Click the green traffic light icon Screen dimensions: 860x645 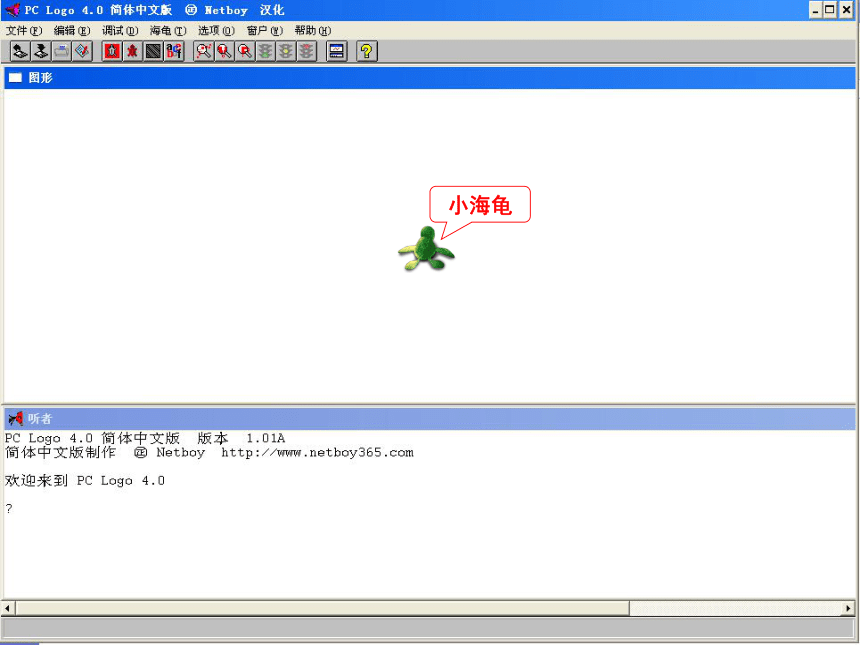pyautogui.click(x=265, y=52)
